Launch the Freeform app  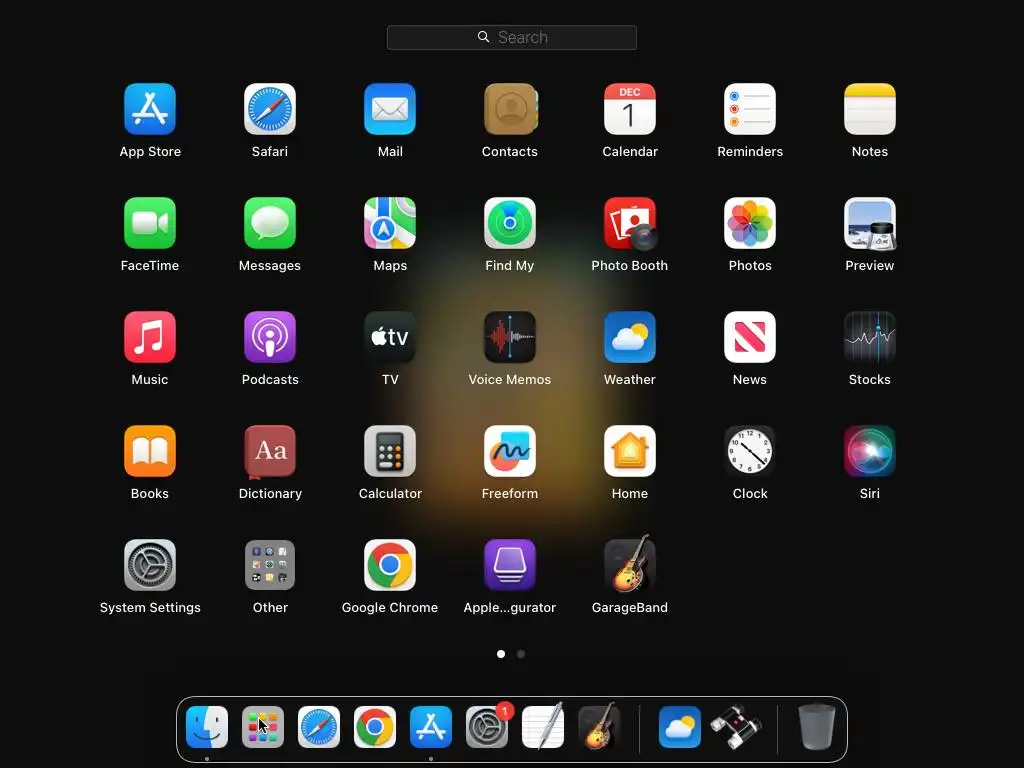510,451
